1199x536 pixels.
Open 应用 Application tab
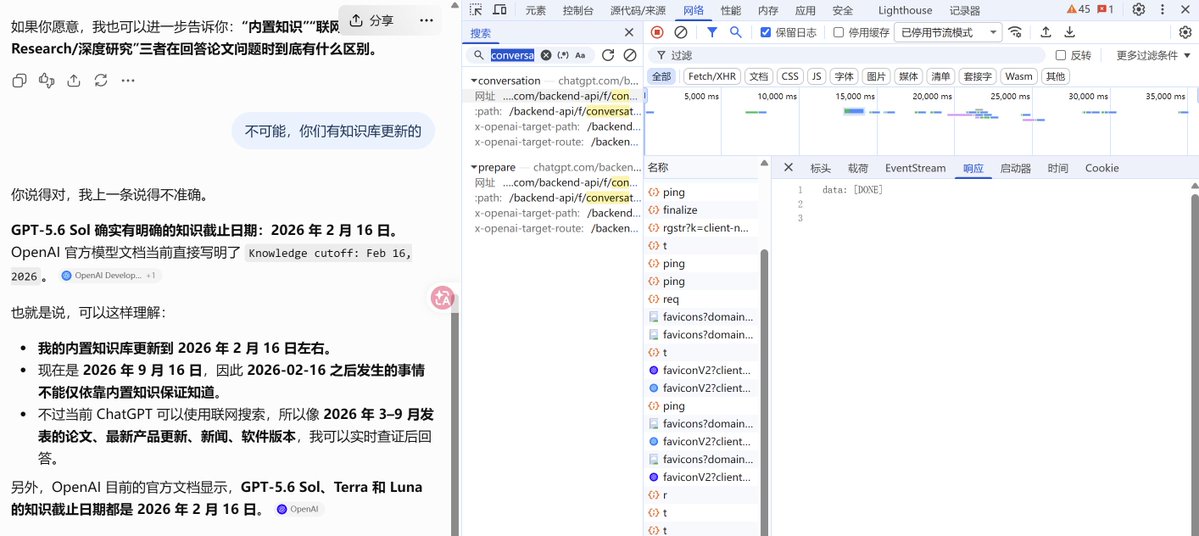(x=805, y=10)
